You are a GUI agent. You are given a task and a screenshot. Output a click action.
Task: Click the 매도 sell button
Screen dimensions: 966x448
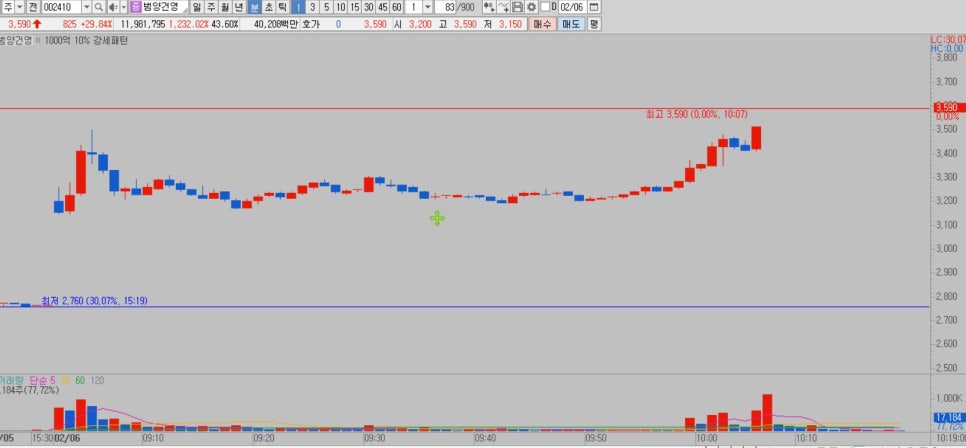570,23
